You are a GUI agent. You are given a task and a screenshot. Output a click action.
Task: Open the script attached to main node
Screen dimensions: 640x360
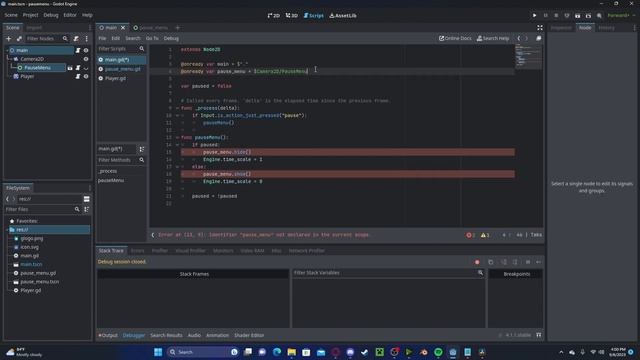click(78, 50)
